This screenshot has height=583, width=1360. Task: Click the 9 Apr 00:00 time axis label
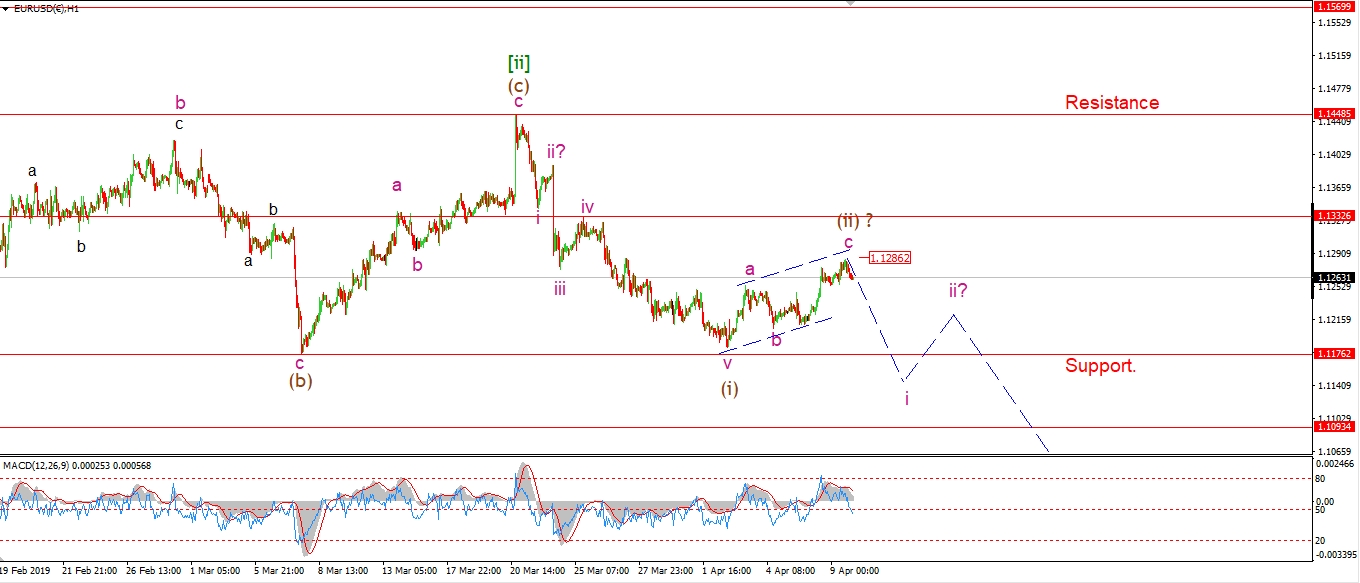click(x=855, y=571)
